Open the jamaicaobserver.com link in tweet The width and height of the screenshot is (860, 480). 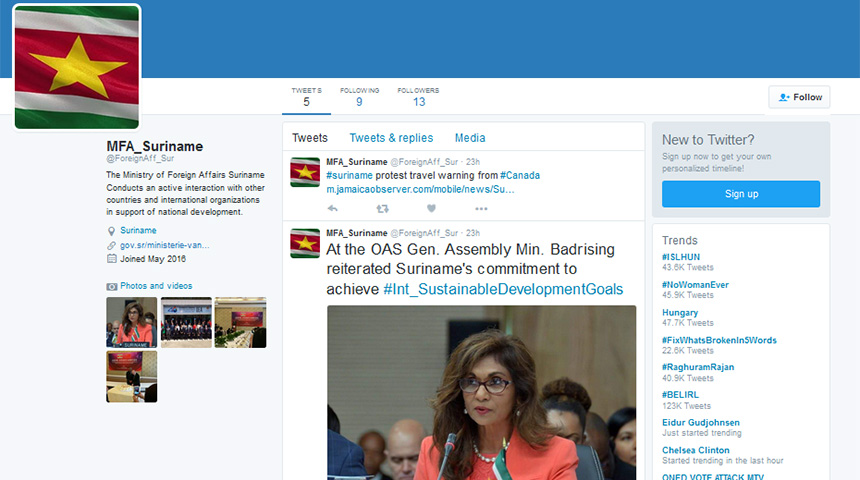pos(420,189)
